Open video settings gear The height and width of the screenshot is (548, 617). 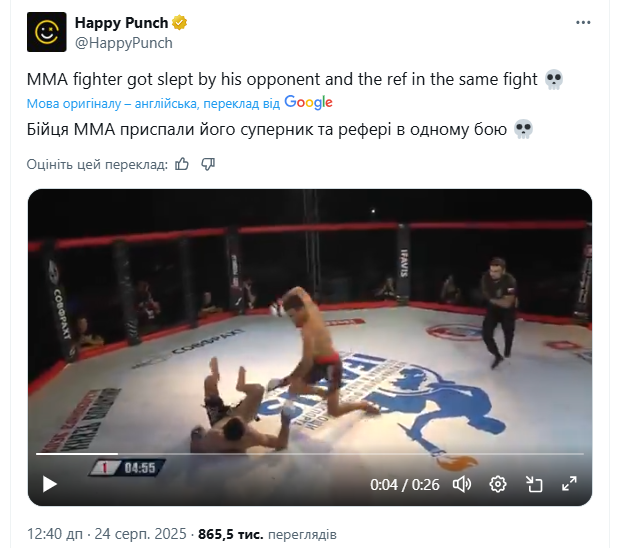coord(497,484)
